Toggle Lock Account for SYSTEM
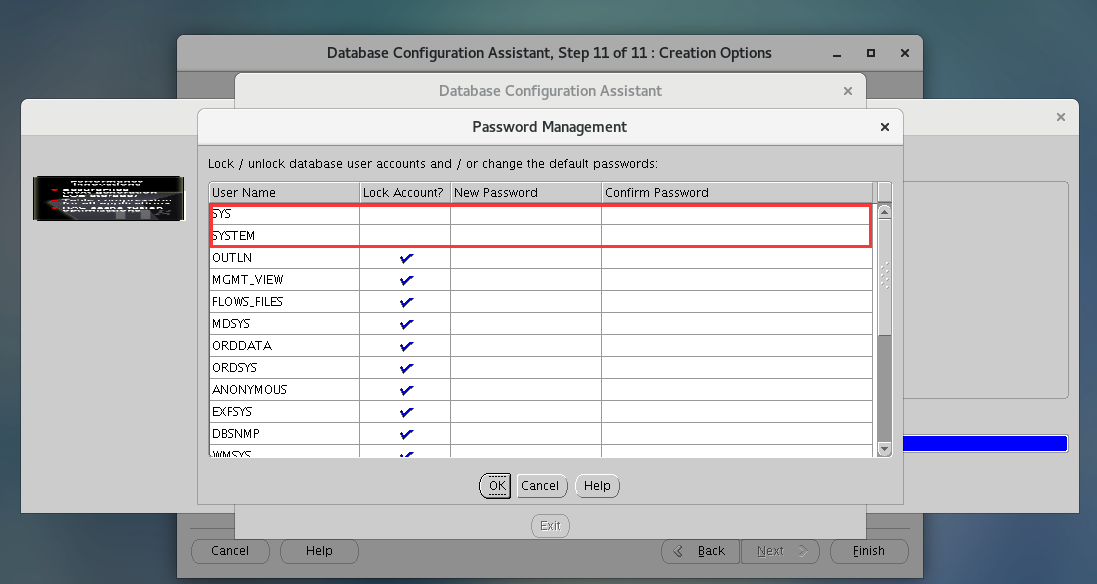The image size is (1097, 584). coord(405,236)
